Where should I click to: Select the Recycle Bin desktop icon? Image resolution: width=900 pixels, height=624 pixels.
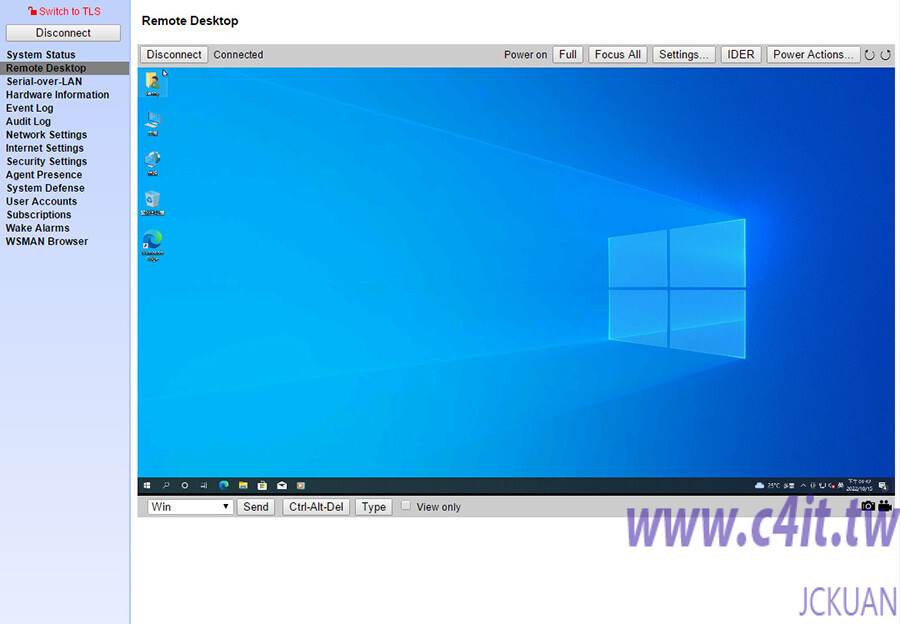pyautogui.click(x=153, y=204)
